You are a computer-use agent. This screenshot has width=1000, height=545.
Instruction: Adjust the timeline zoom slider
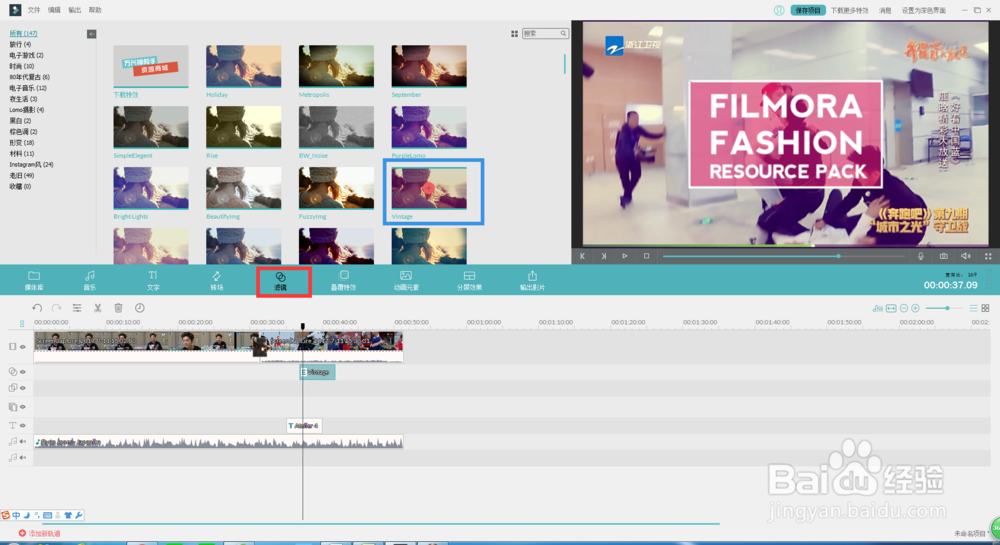944,309
